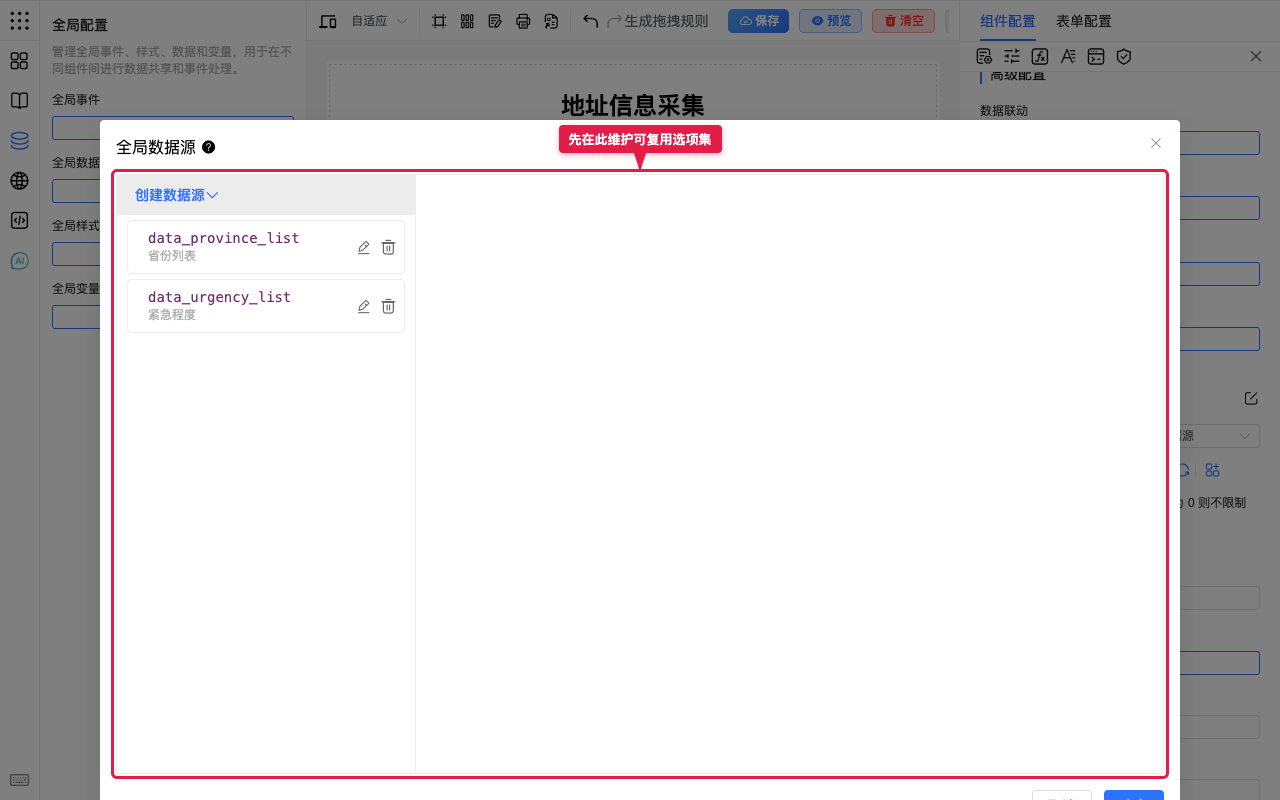Open the 创建数据源 dropdown
The image size is (1280, 800).
(176, 195)
